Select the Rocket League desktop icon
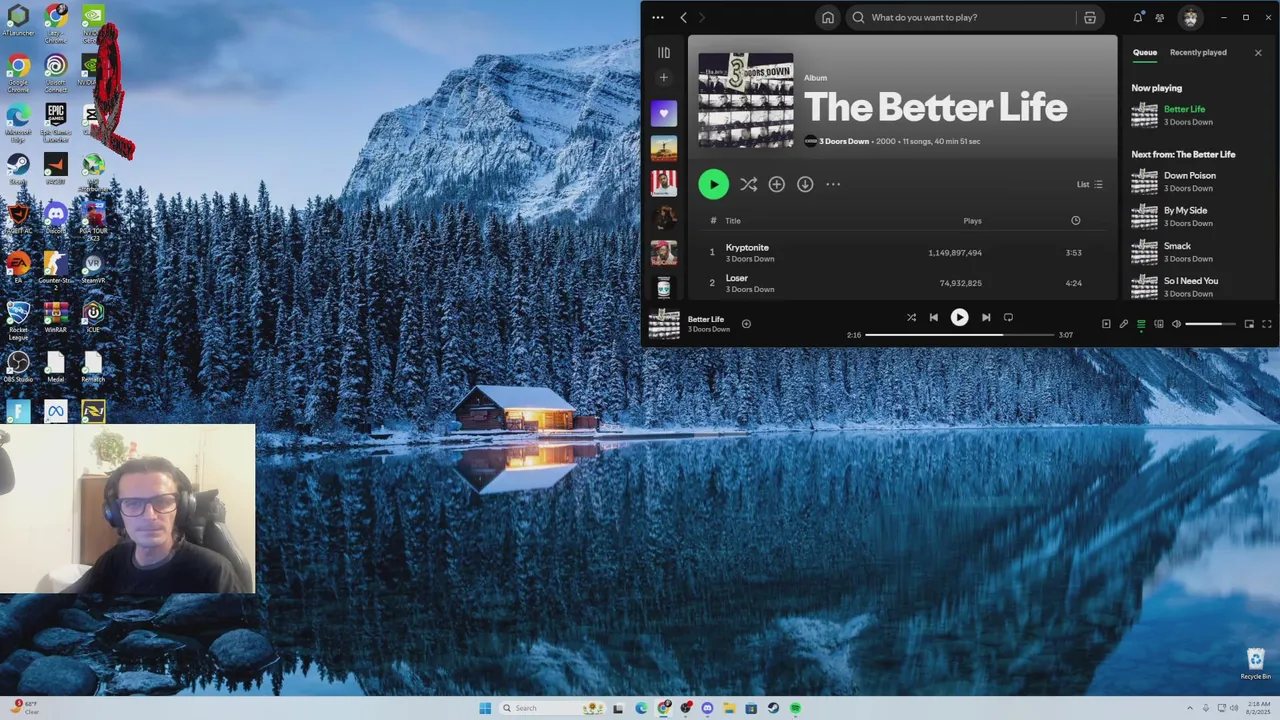1280x720 pixels. (x=18, y=321)
